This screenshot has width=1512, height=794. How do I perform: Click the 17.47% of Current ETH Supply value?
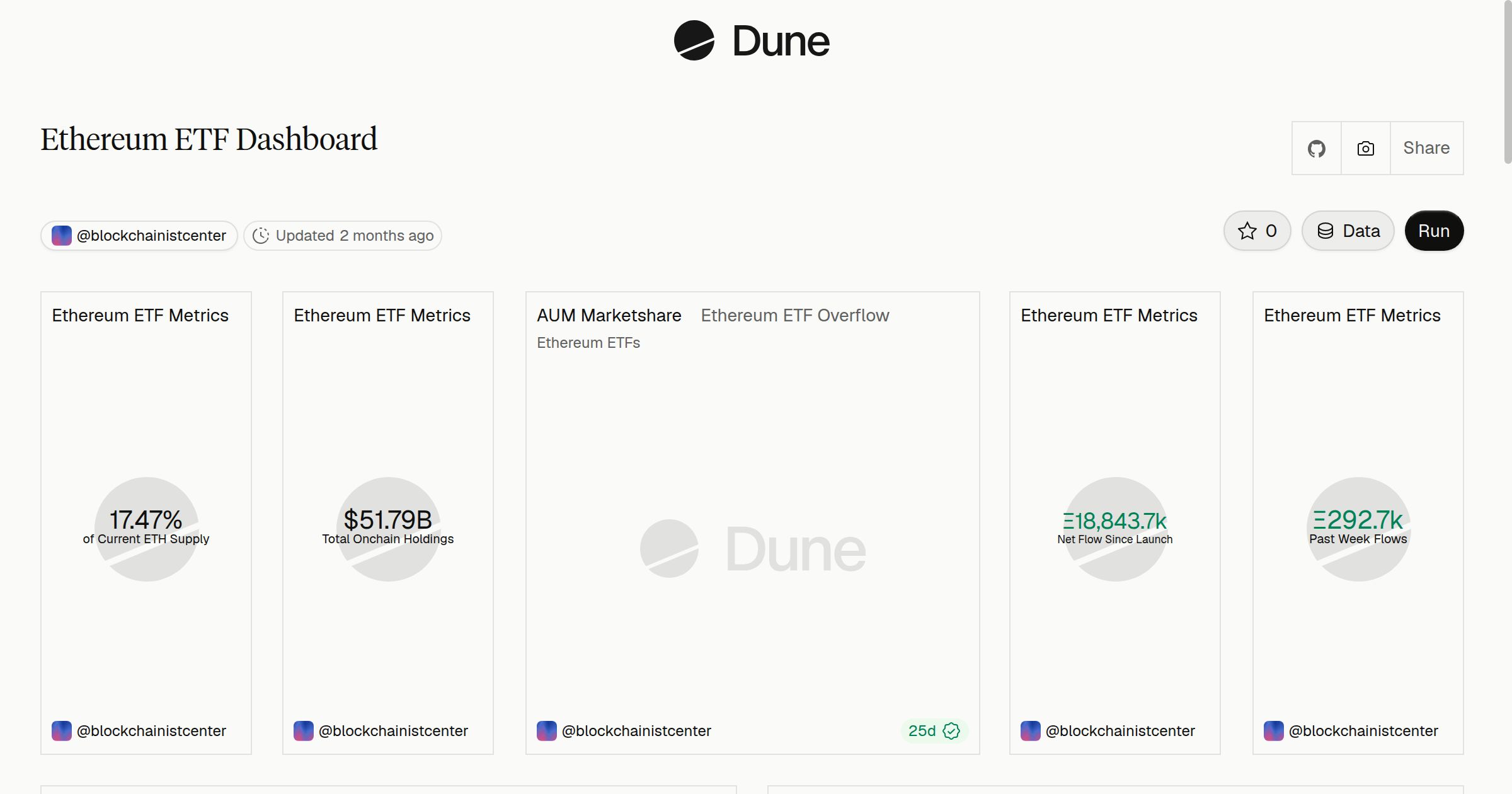[146, 527]
